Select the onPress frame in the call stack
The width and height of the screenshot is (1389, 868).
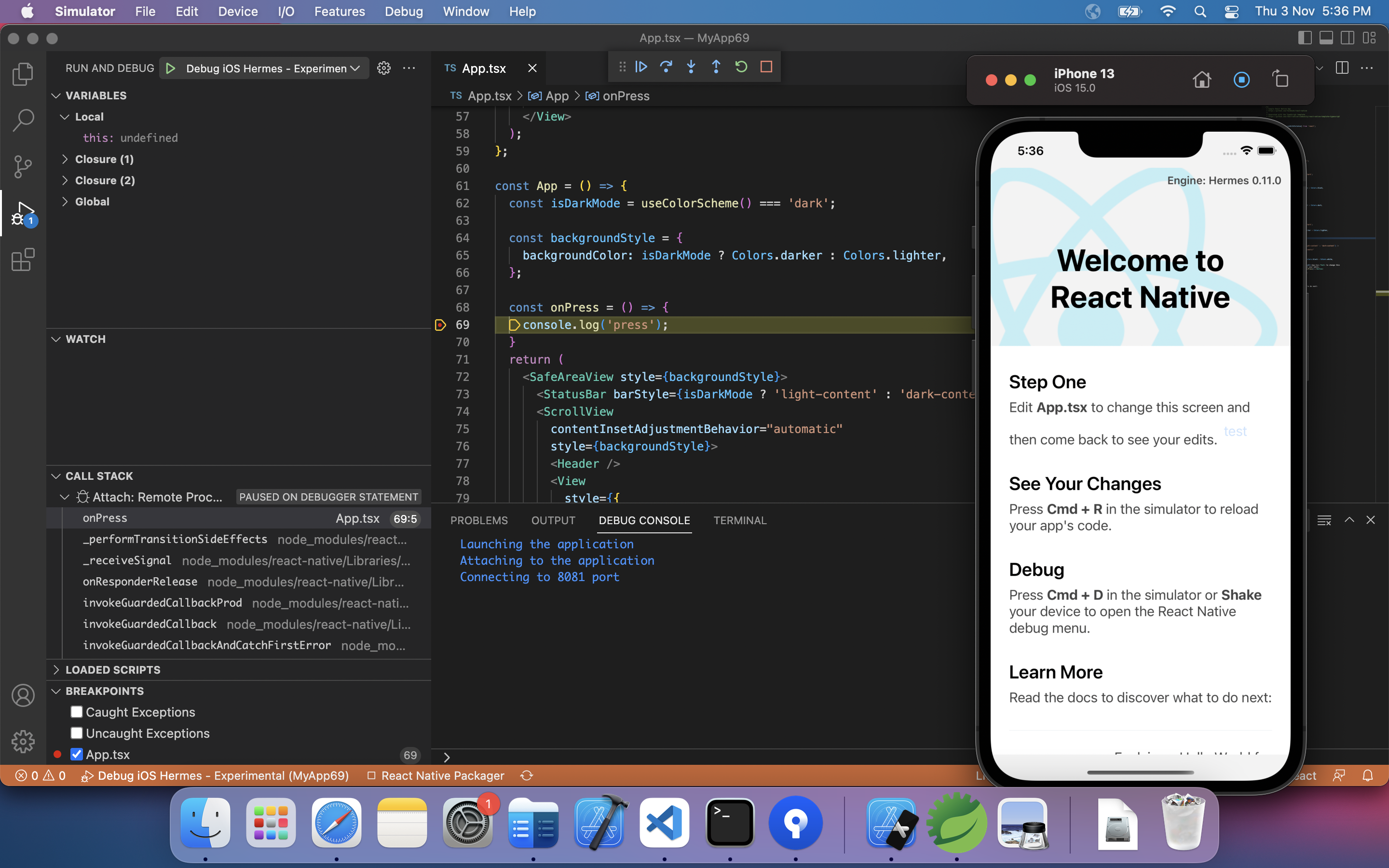point(106,517)
